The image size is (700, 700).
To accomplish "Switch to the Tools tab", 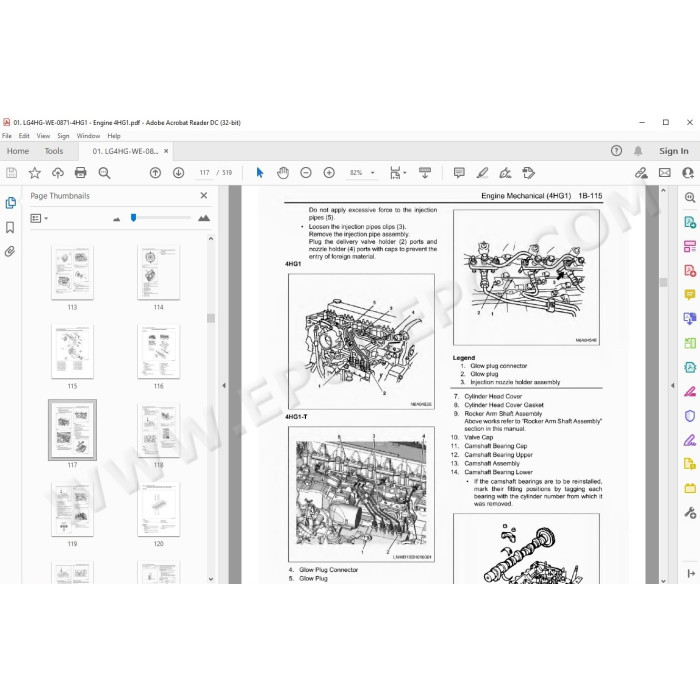I will pos(54,151).
